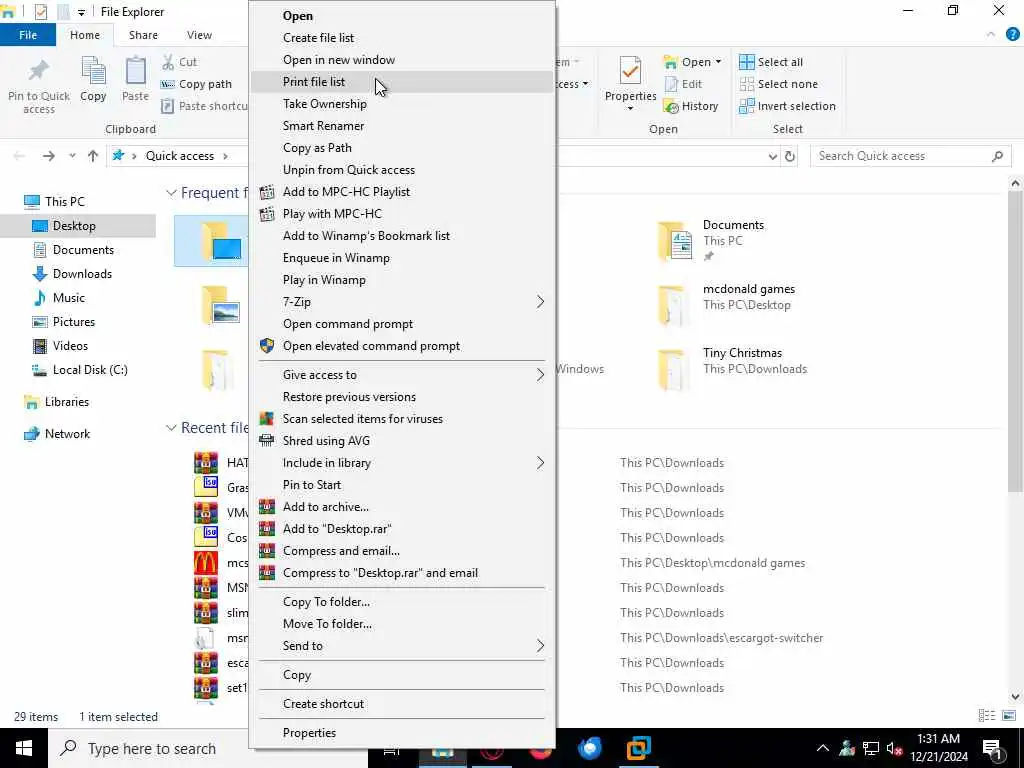Viewport: 1024px width, 768px height.
Task: Choose Copy as Path menu entry
Action: point(402,148)
